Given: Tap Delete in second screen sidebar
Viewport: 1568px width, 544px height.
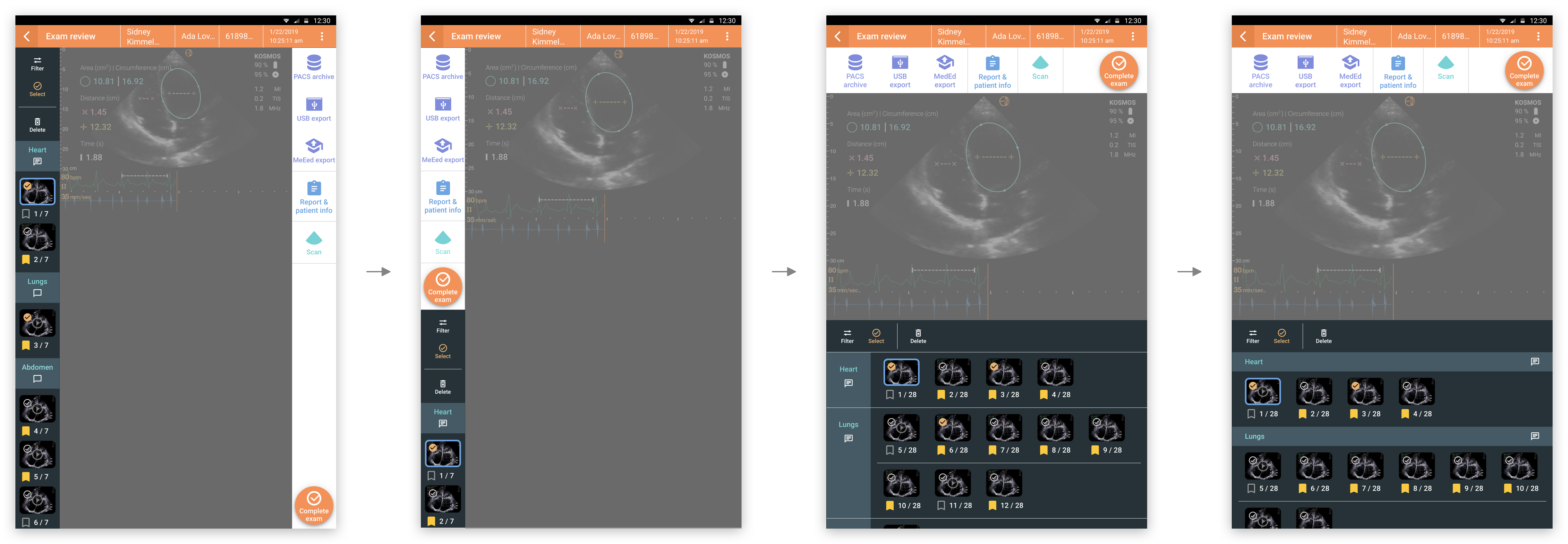Looking at the screenshot, I should pos(442,387).
